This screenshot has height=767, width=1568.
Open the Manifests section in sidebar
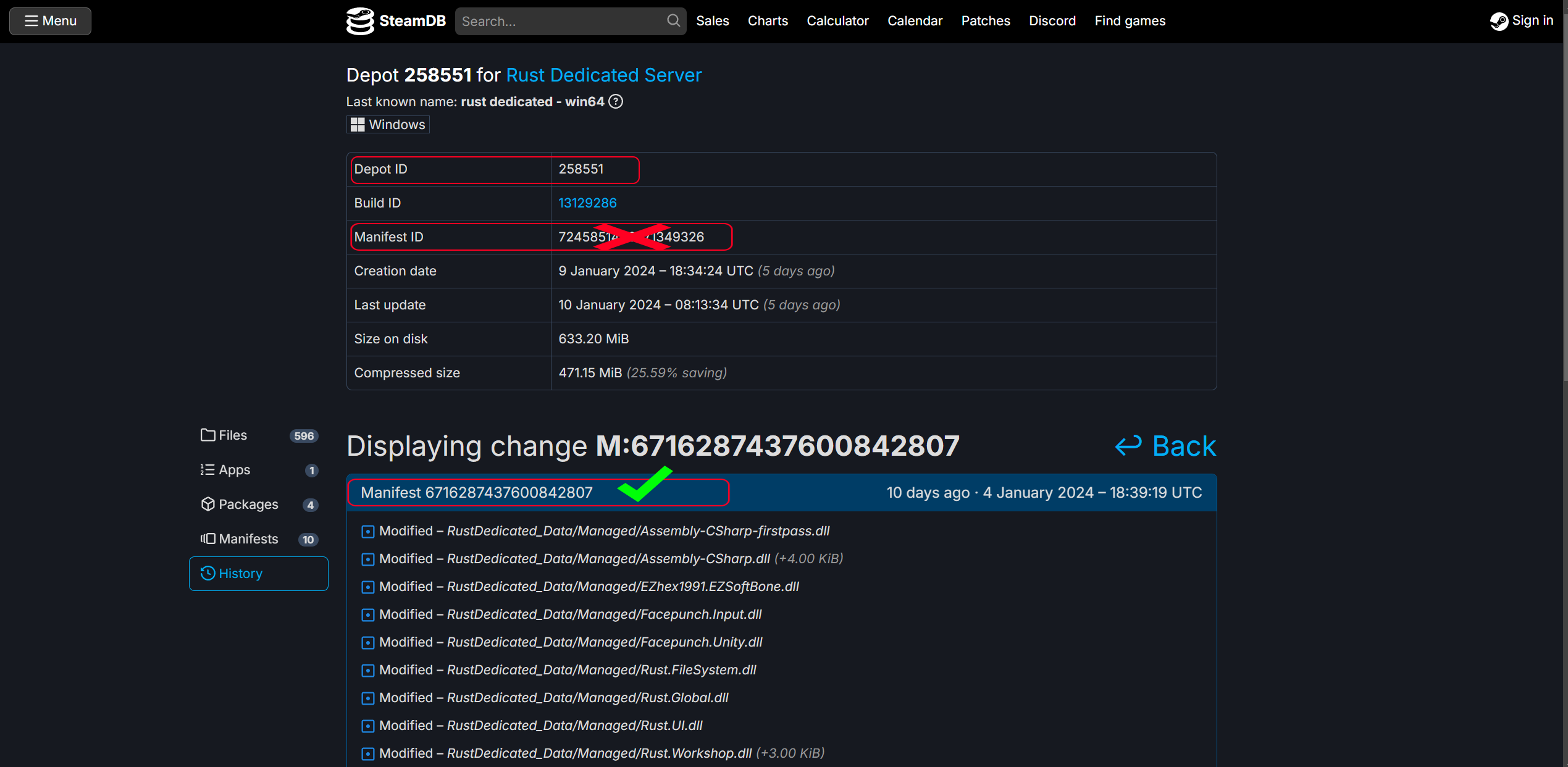[x=248, y=539]
